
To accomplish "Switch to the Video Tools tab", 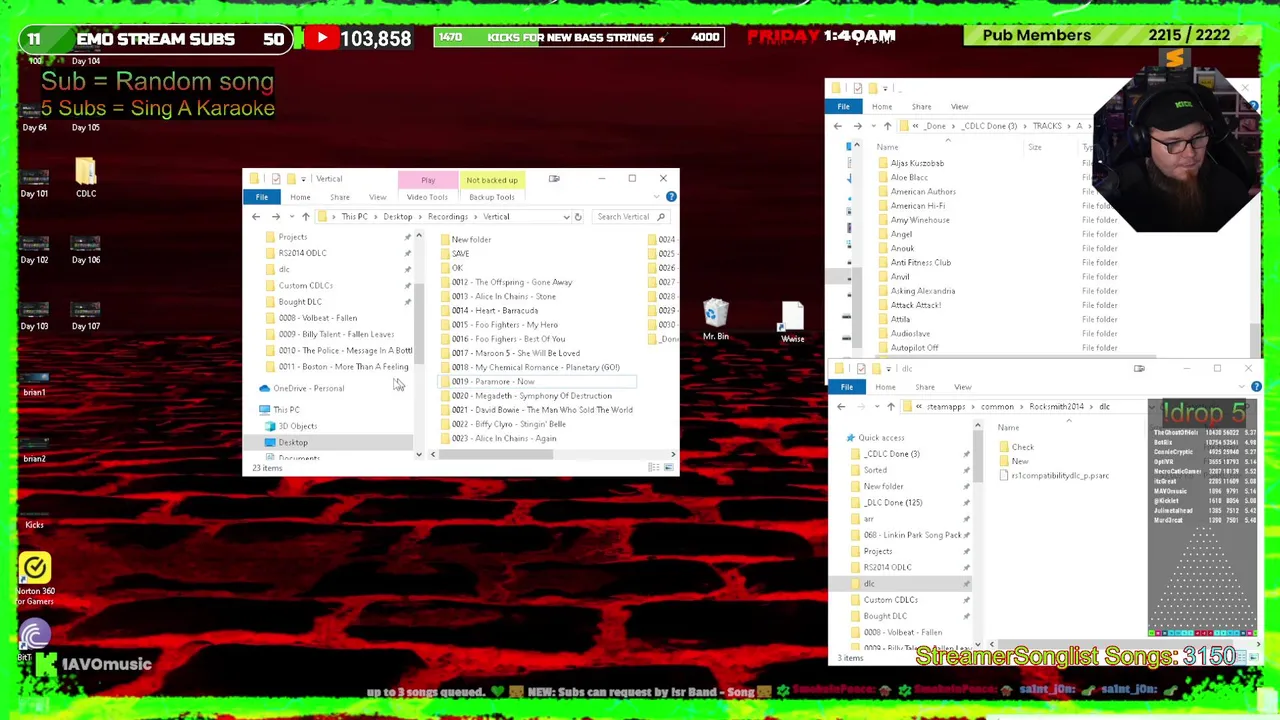I will click(x=427, y=197).
